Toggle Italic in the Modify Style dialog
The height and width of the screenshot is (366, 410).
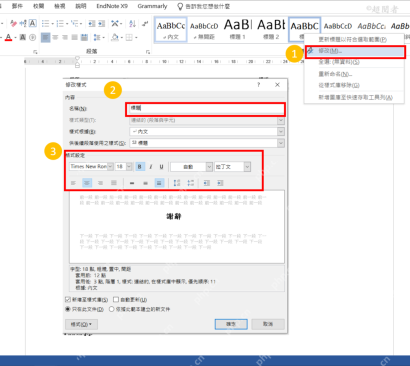[x=151, y=167]
